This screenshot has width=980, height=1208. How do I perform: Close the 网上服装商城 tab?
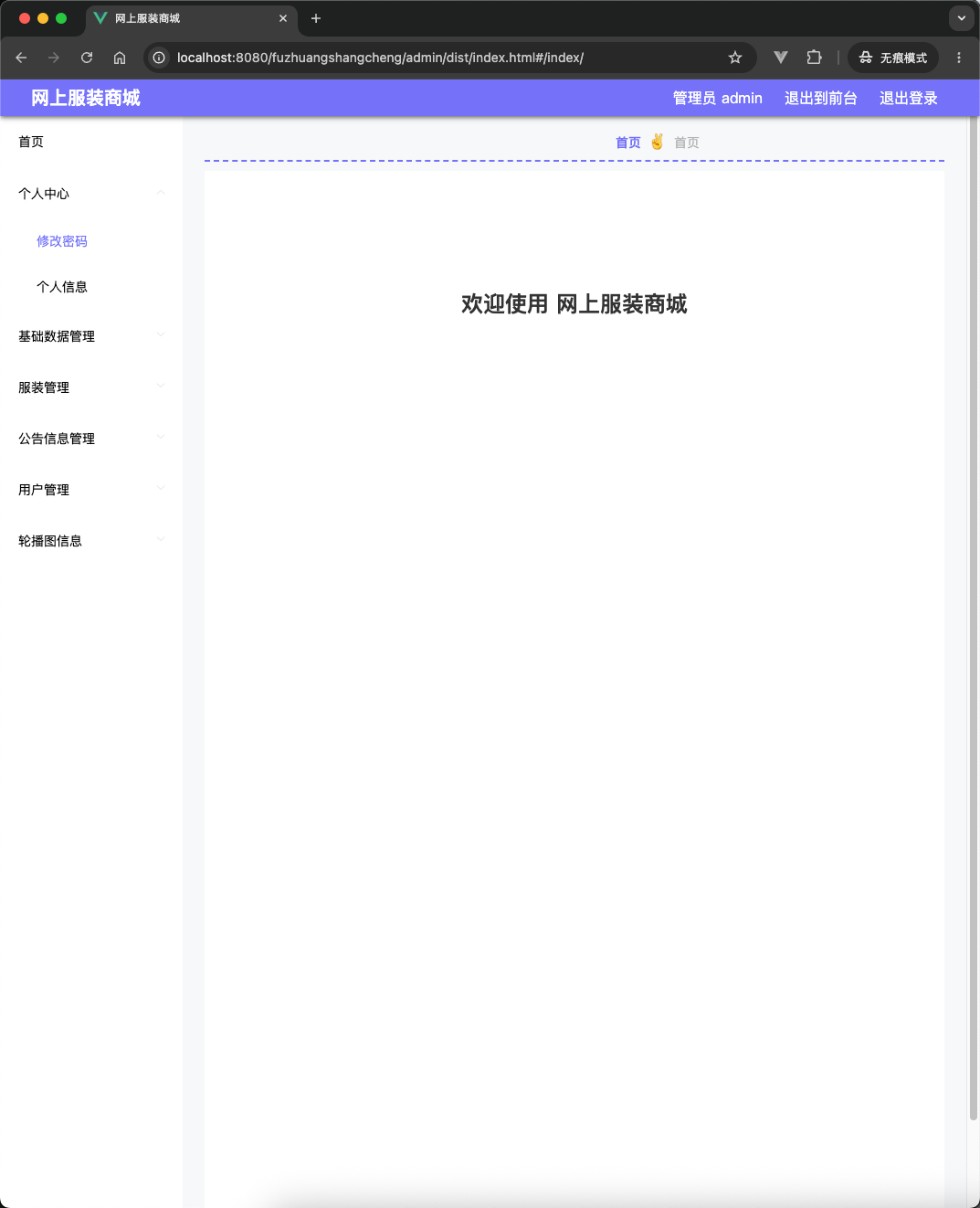click(x=283, y=18)
